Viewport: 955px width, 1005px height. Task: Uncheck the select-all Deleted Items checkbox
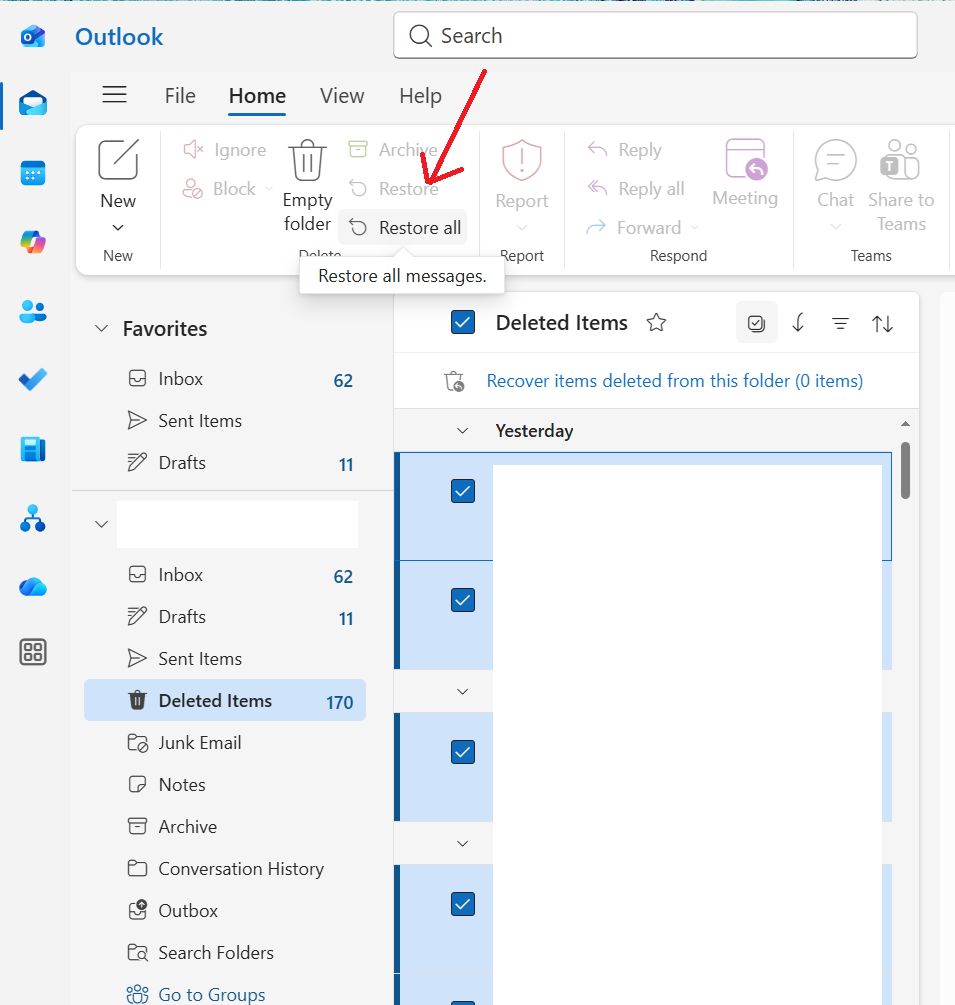tap(463, 322)
